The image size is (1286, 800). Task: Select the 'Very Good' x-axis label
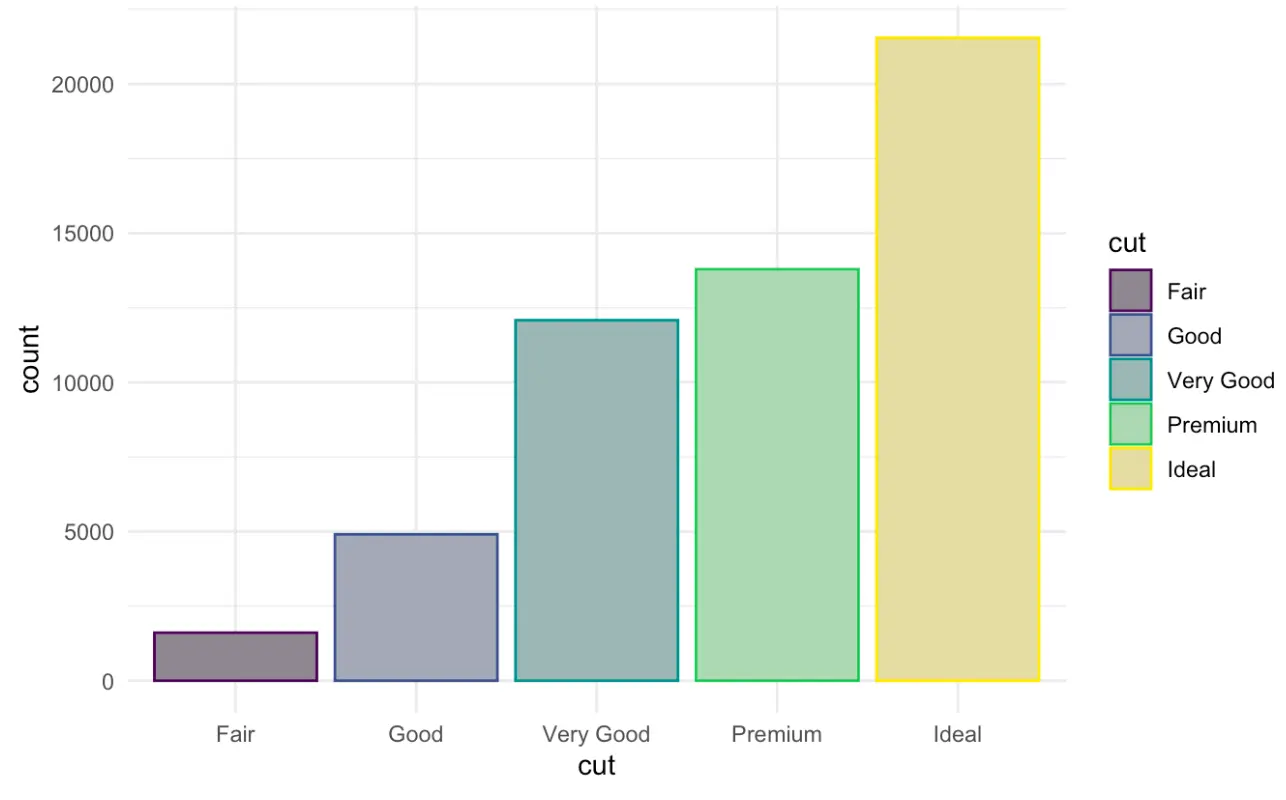[x=596, y=735]
